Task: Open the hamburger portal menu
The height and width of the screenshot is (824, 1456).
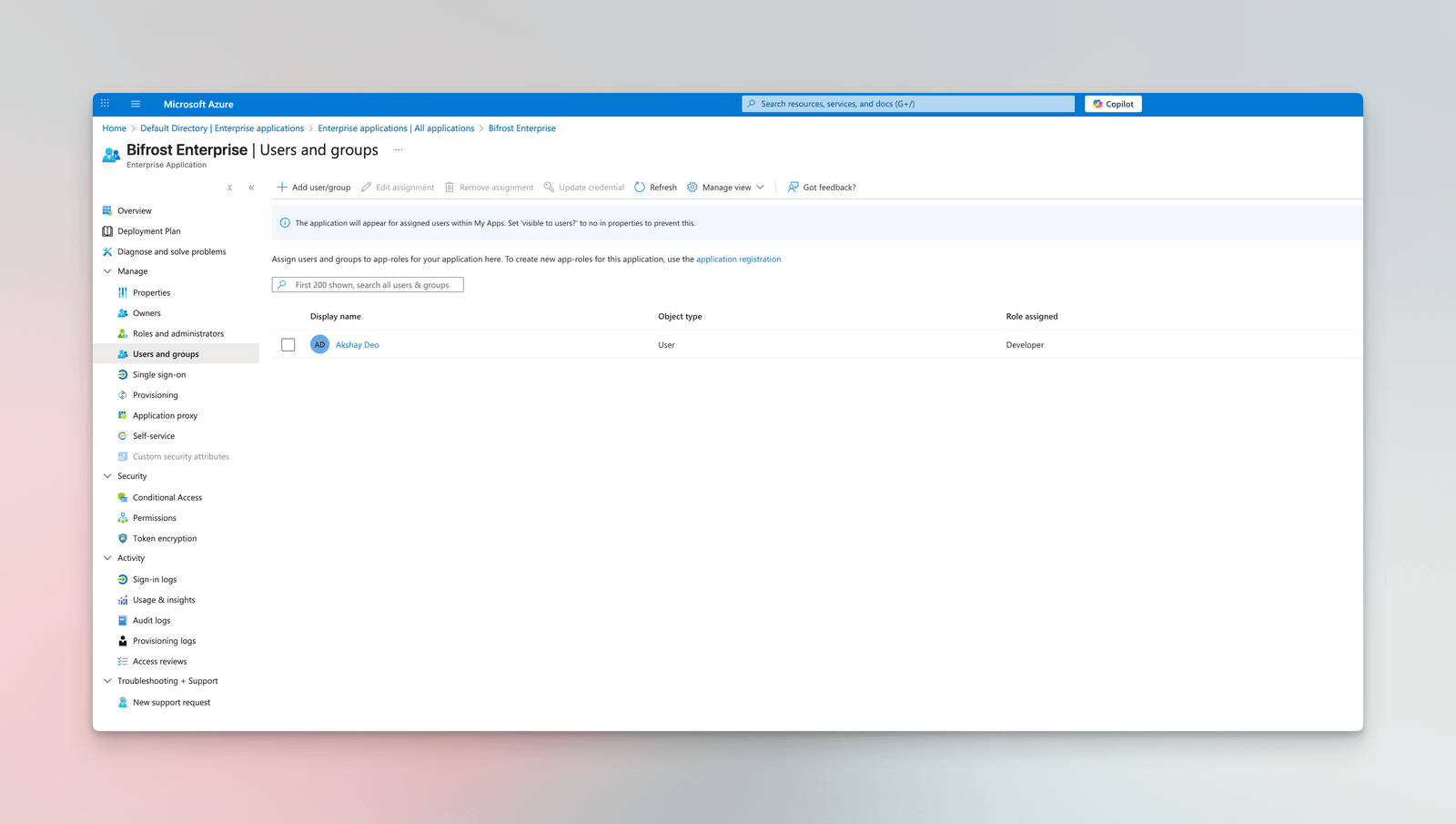Action: click(x=136, y=104)
